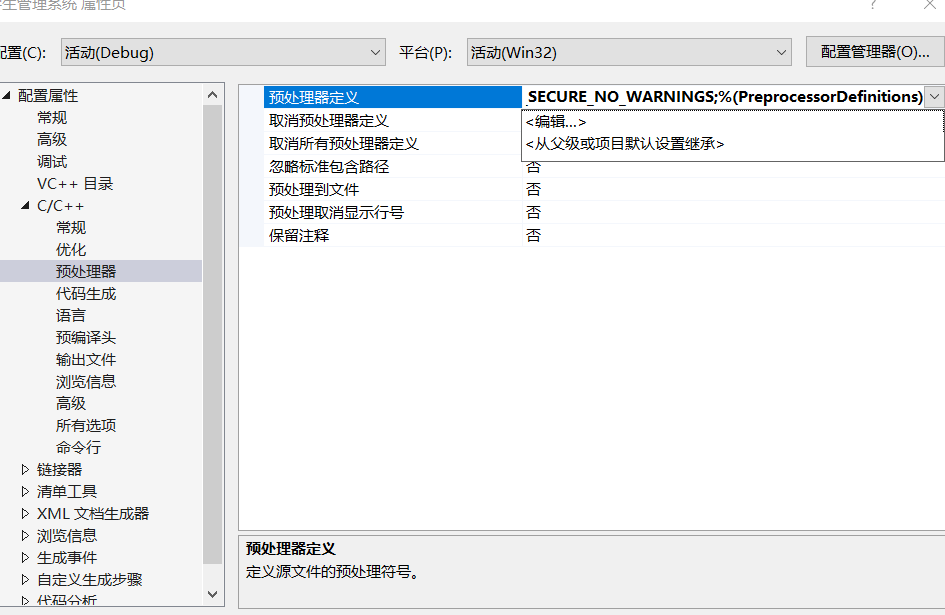Expand the 生成事件 tree node
Image resolution: width=945 pixels, height=615 pixels.
tap(25, 557)
